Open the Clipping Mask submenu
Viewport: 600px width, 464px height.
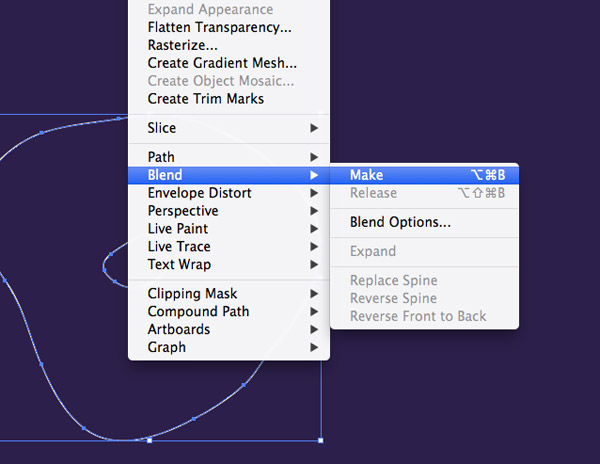(192, 294)
